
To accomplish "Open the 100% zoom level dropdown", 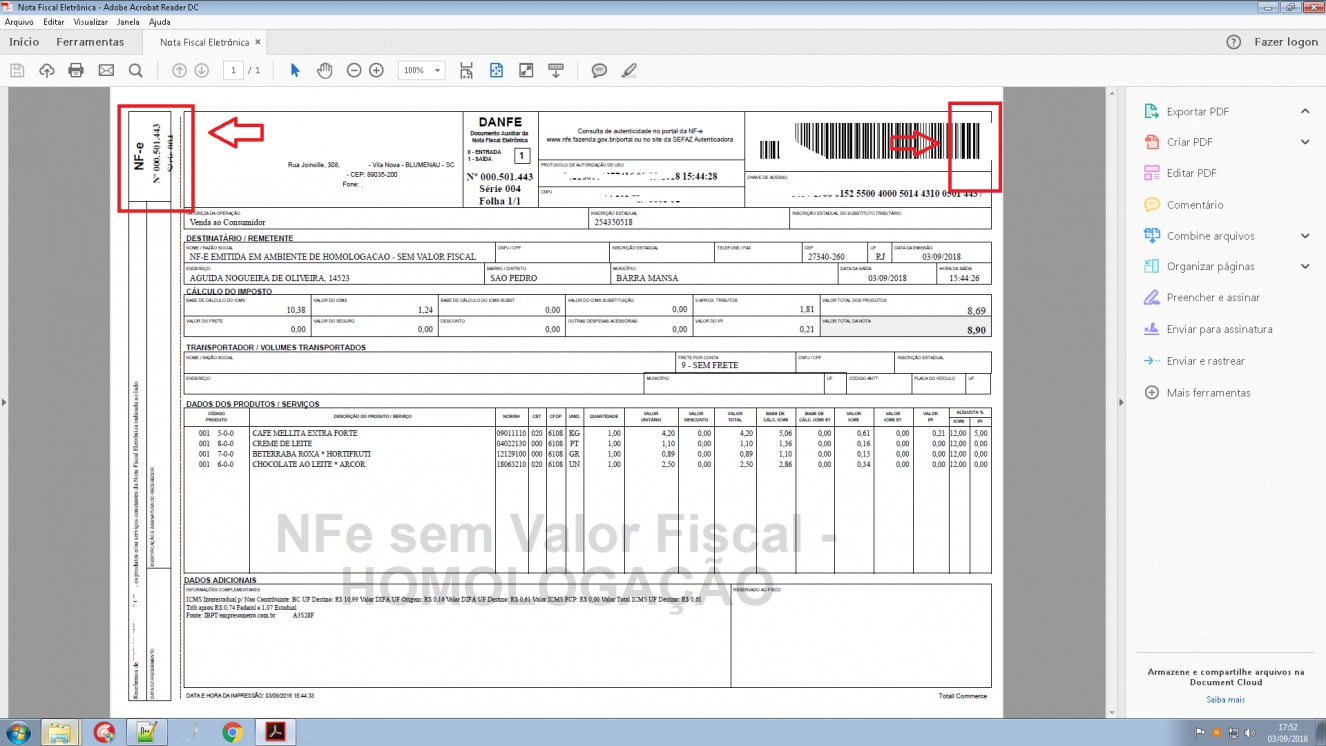I will point(423,70).
